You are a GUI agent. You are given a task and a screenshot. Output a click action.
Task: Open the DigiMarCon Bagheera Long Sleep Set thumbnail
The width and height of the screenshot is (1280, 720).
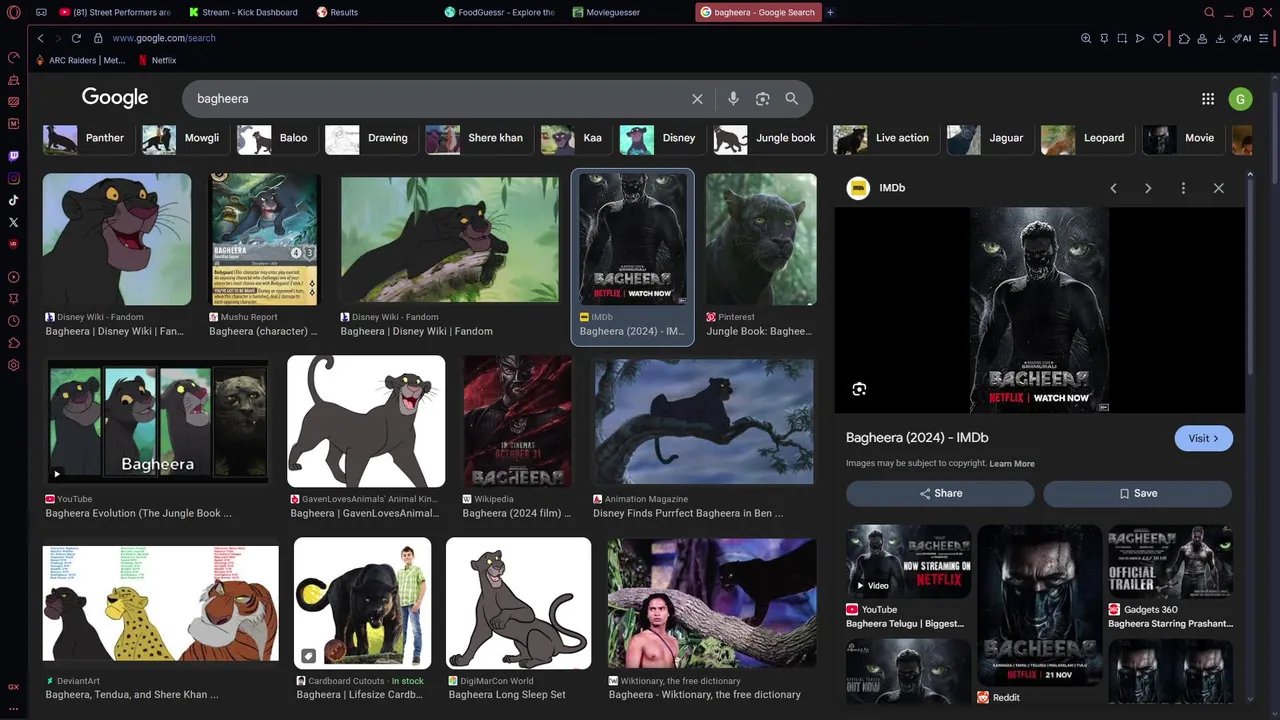pyautogui.click(x=518, y=604)
